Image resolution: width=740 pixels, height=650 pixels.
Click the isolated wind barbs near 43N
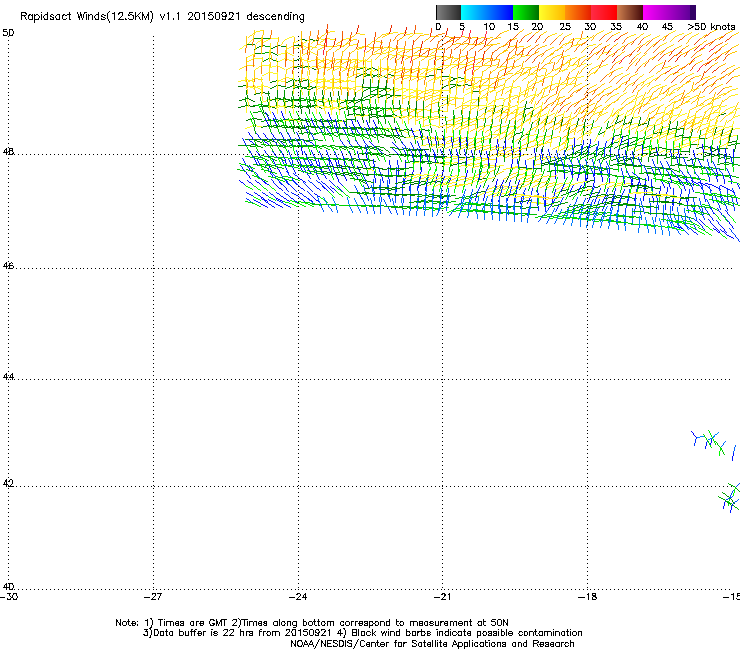pyautogui.click(x=713, y=444)
